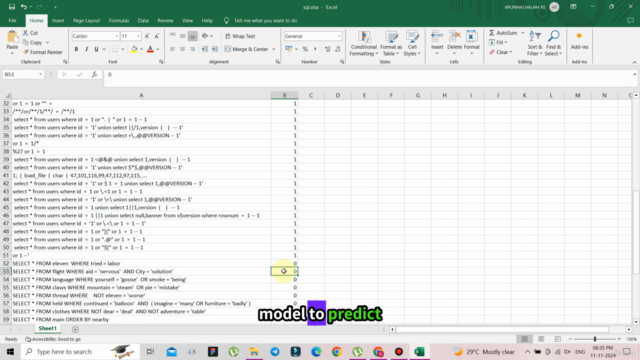This screenshot has height=360, width=640.
Task: Open the Merge & Center dropdown arrow
Action: pyautogui.click(x=274, y=49)
